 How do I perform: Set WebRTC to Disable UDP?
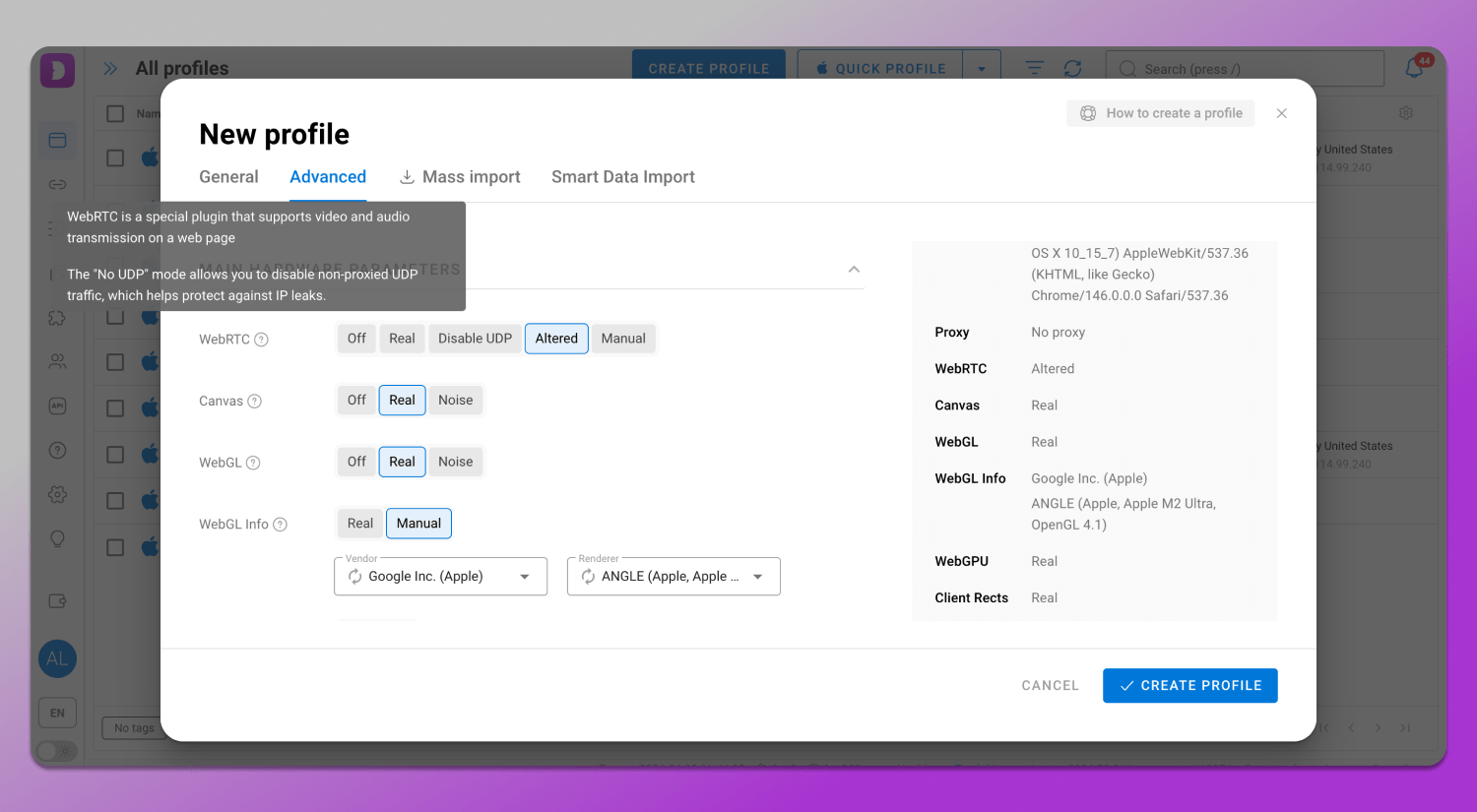[x=475, y=339]
